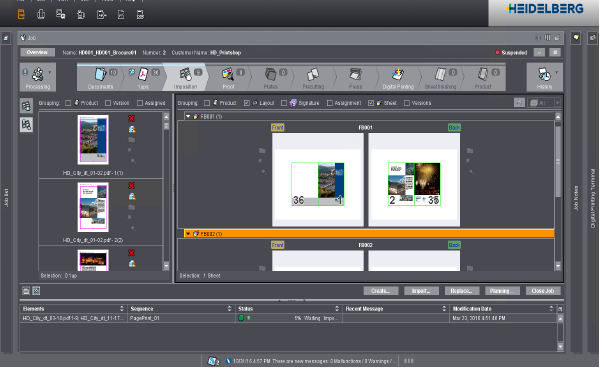This screenshot has height=370, width=604.
Task: Open the Plates workflow step
Action: click(x=271, y=77)
